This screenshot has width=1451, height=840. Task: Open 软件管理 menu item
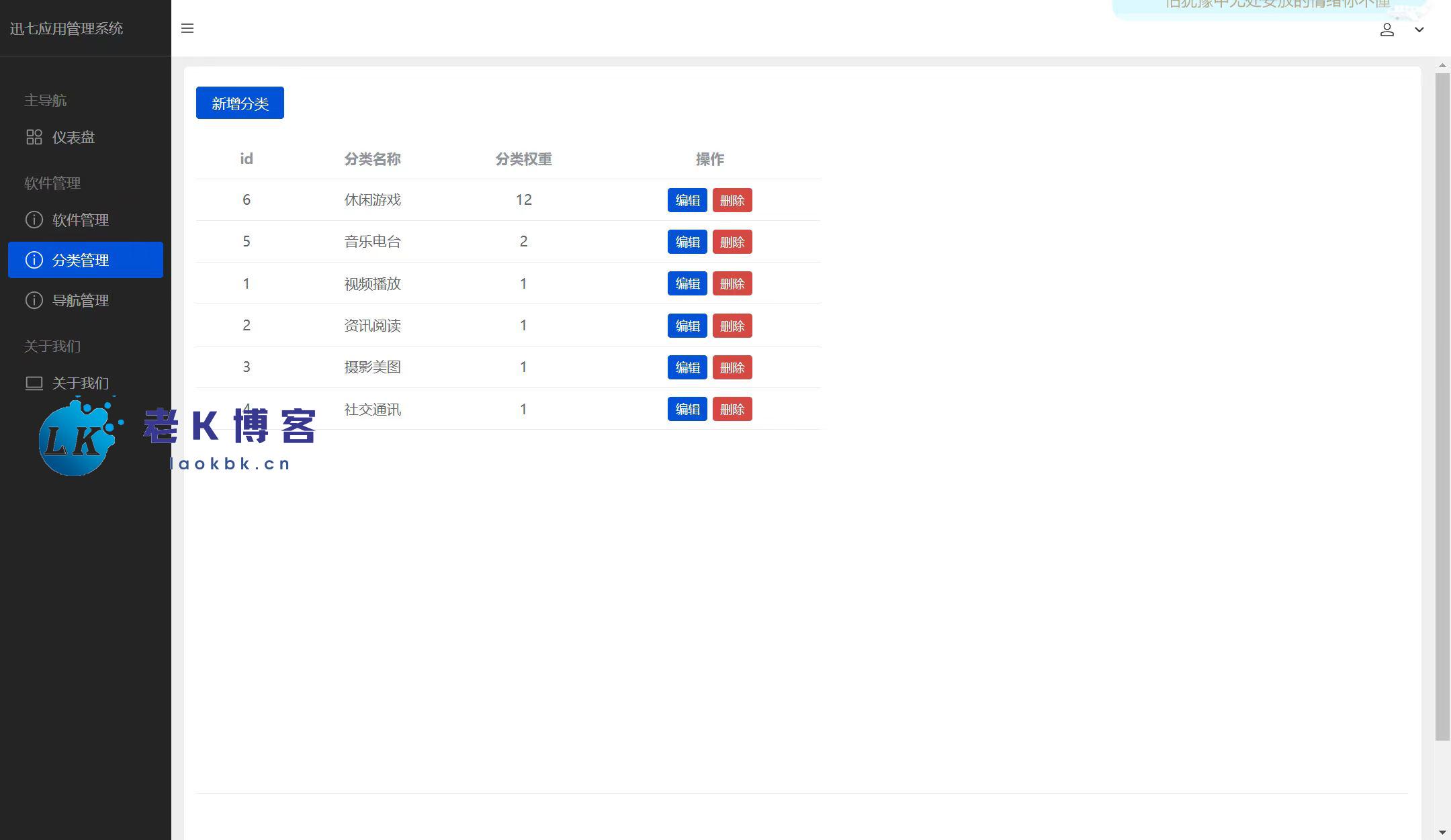pyautogui.click(x=80, y=220)
